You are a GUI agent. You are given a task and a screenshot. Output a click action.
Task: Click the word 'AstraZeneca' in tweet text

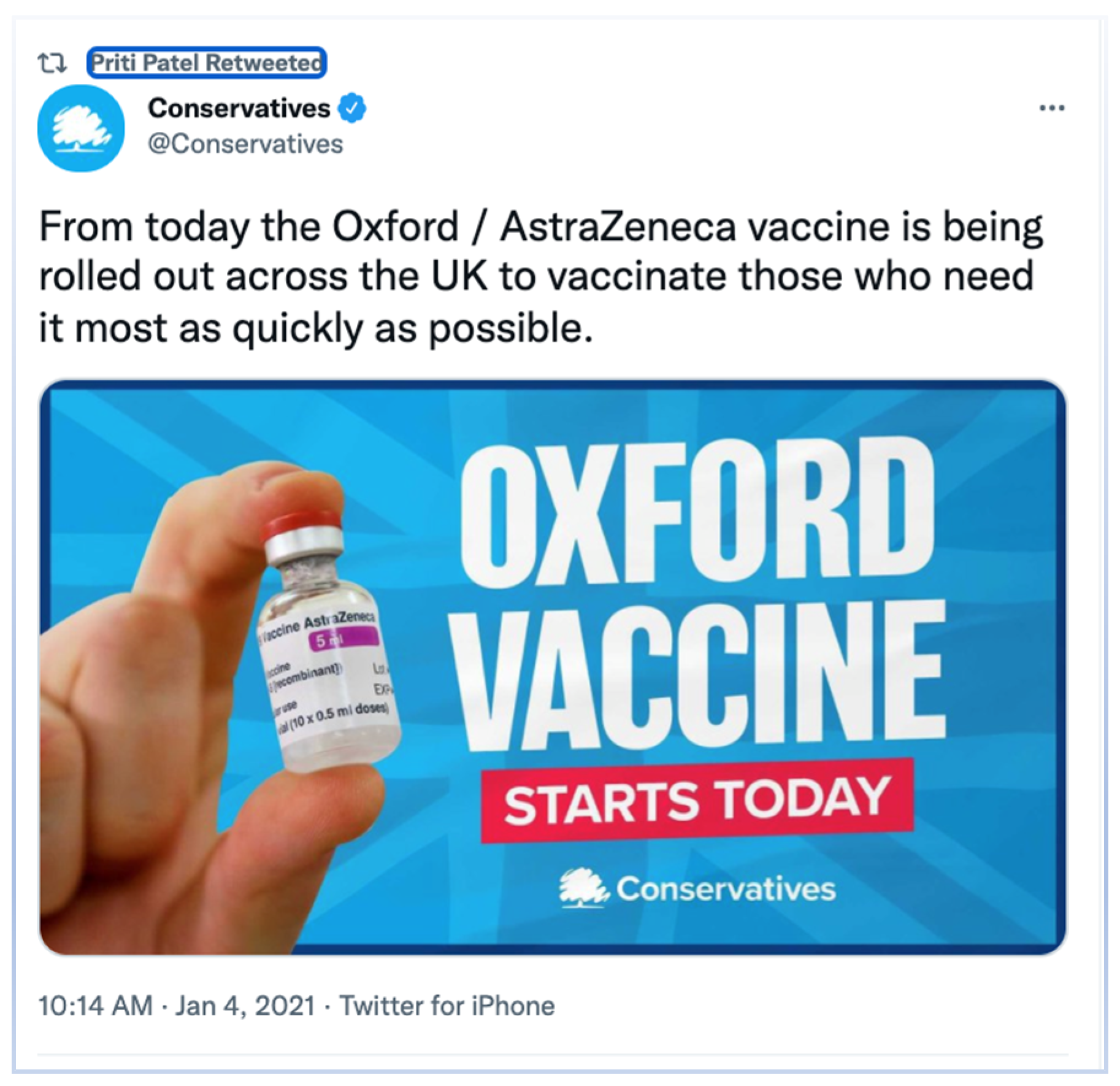pos(617,227)
